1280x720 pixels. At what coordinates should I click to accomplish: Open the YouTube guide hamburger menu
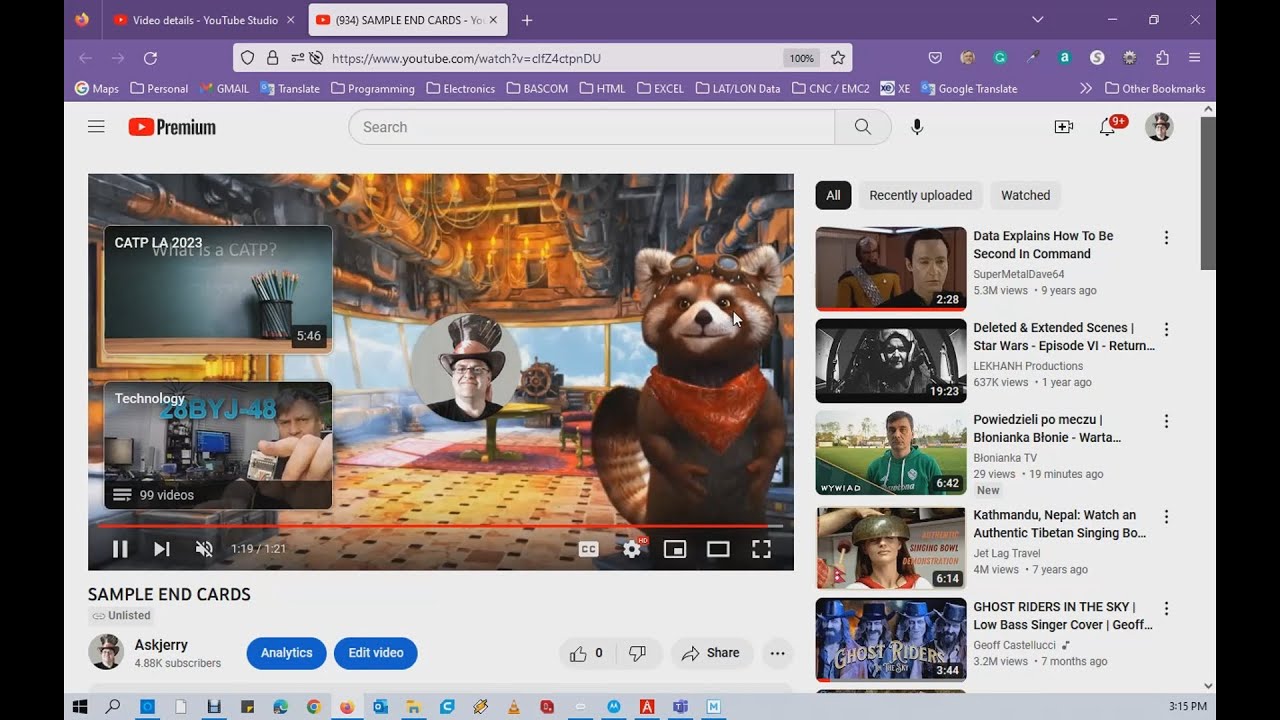pos(96,127)
